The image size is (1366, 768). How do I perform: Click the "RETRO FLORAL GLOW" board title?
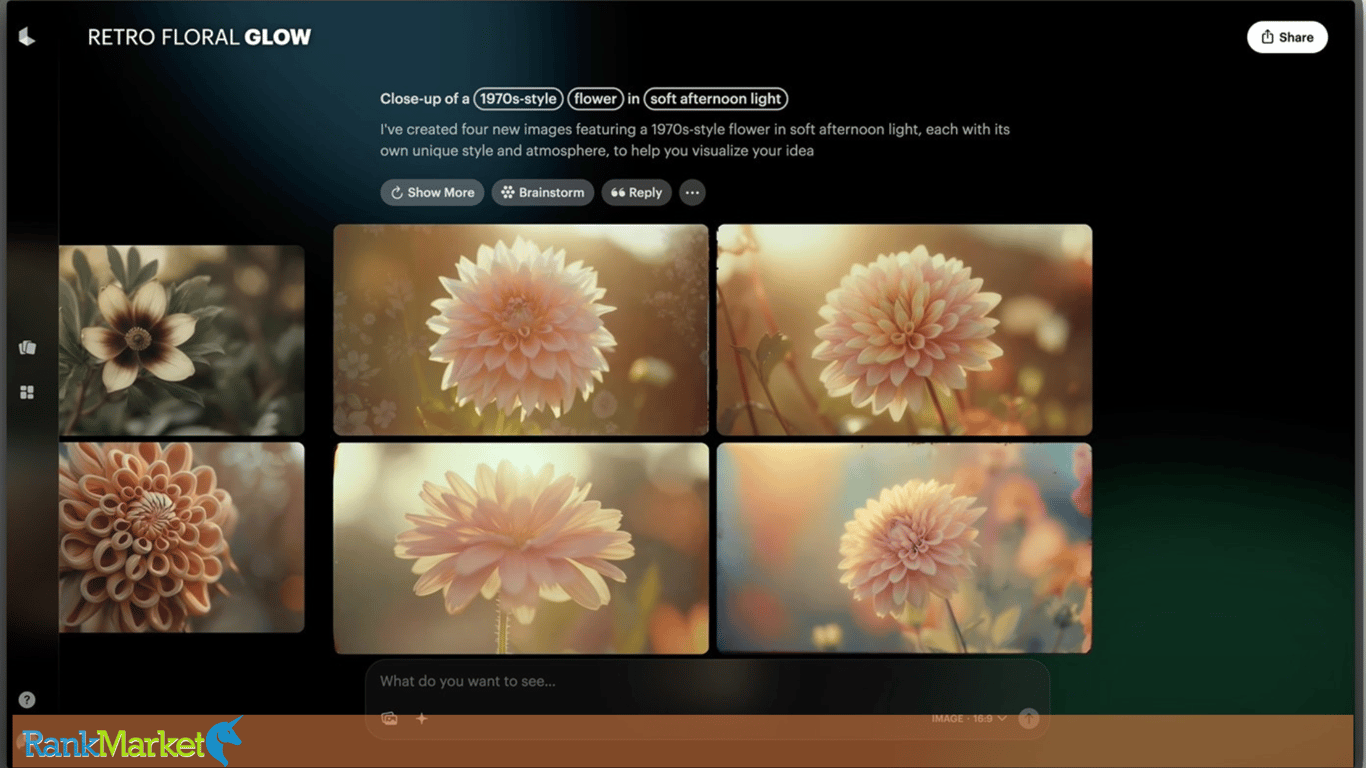click(x=200, y=38)
